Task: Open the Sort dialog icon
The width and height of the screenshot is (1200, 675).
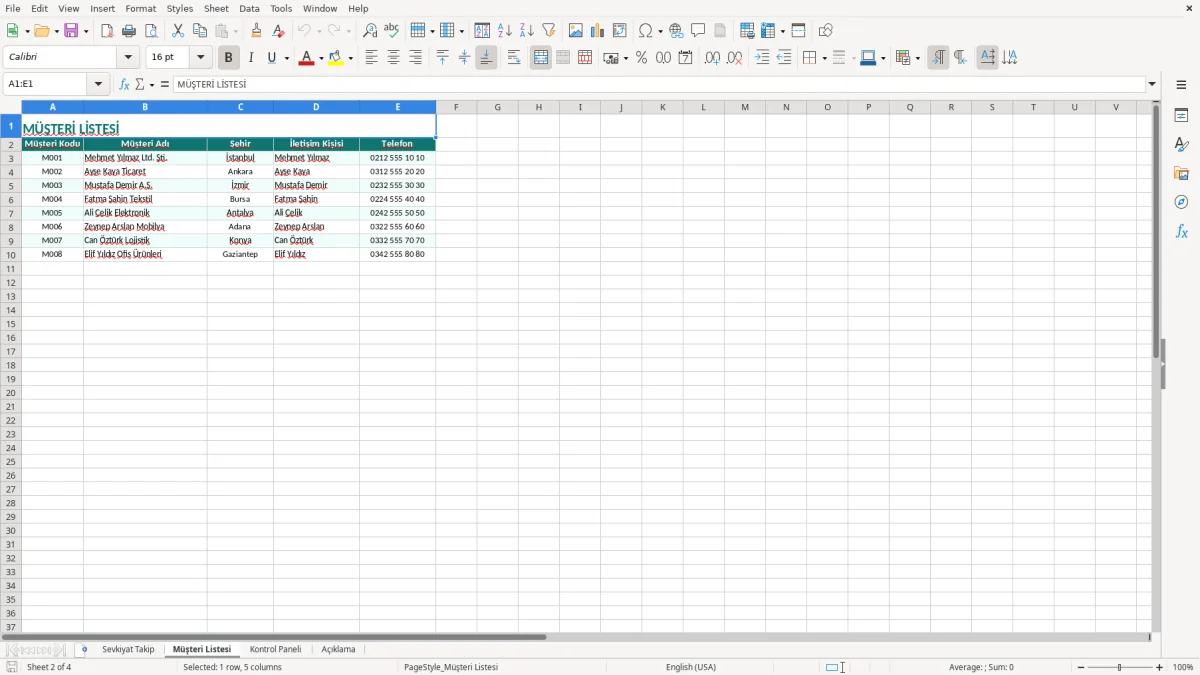Action: click(x=482, y=31)
